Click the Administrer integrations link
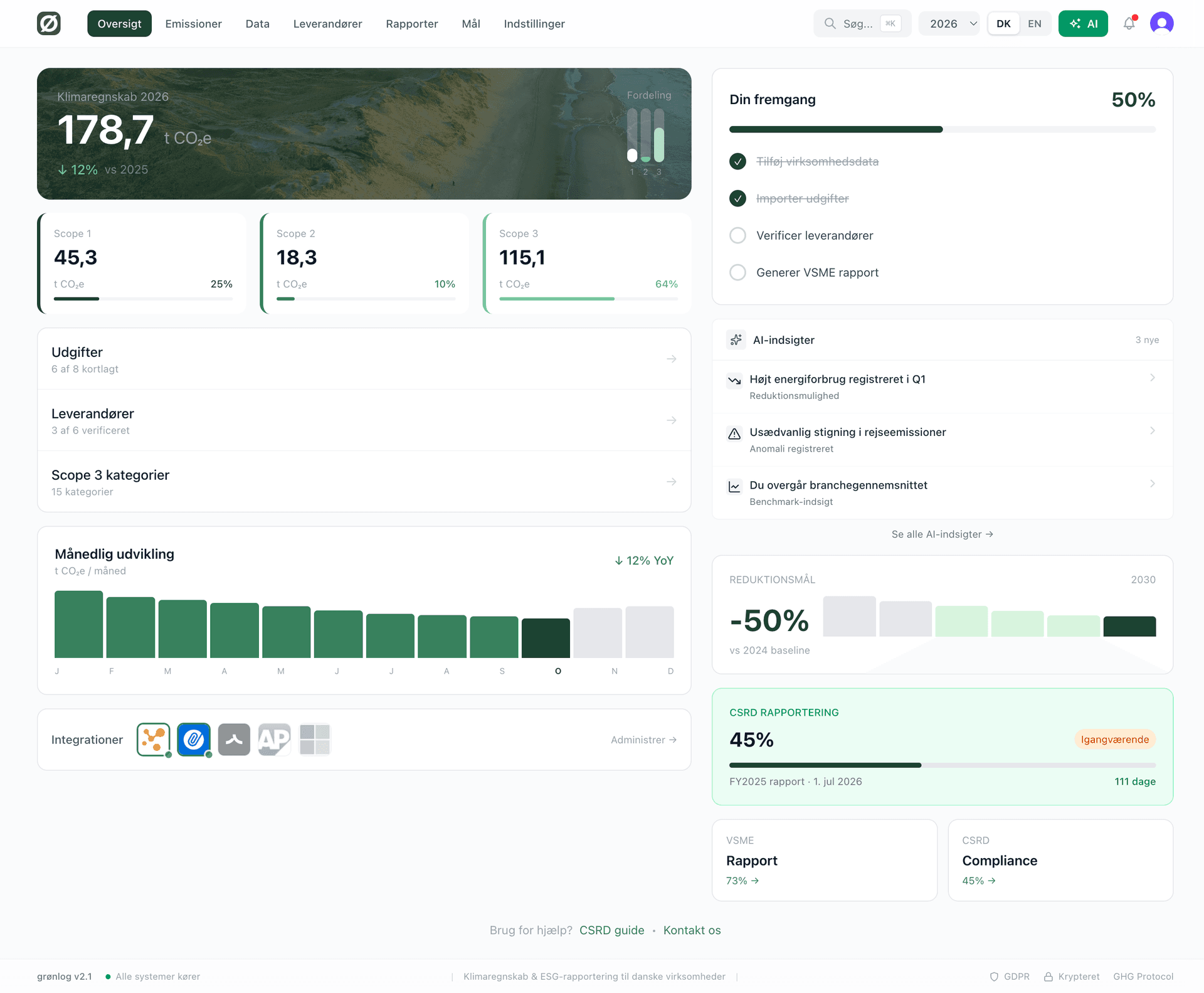The width and height of the screenshot is (1204, 993). (643, 740)
